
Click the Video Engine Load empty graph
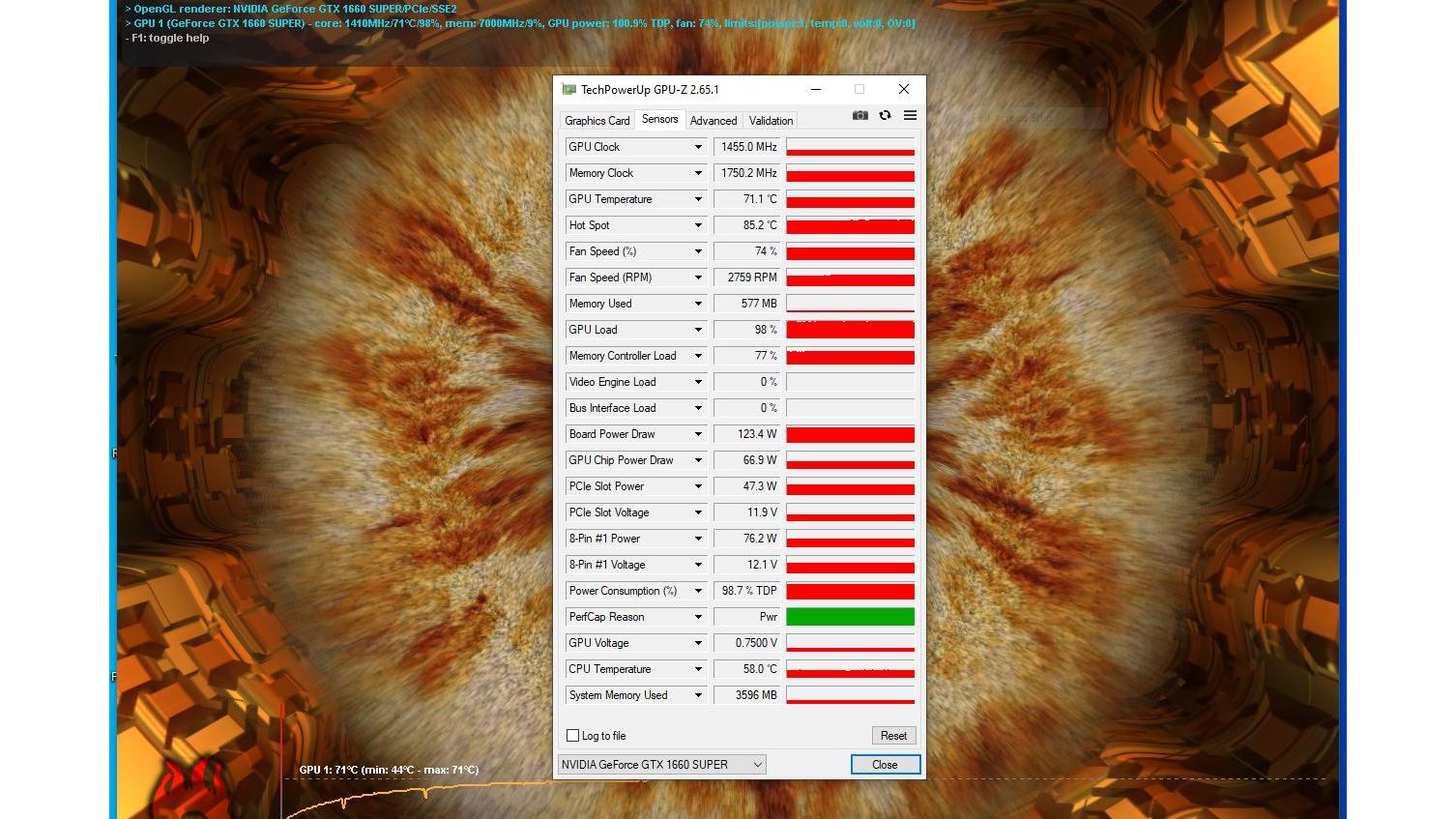(x=851, y=382)
